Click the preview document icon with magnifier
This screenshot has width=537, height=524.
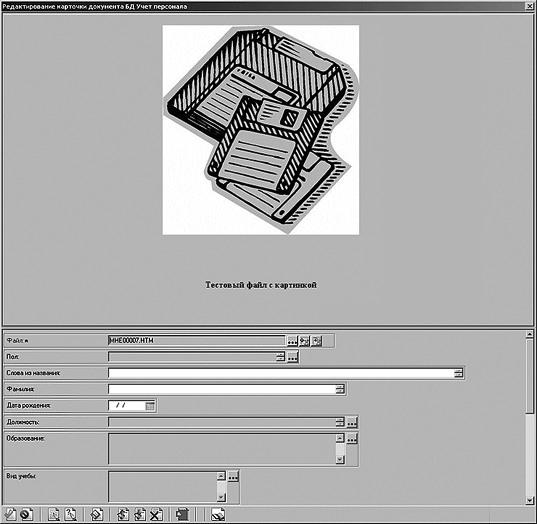point(54,514)
